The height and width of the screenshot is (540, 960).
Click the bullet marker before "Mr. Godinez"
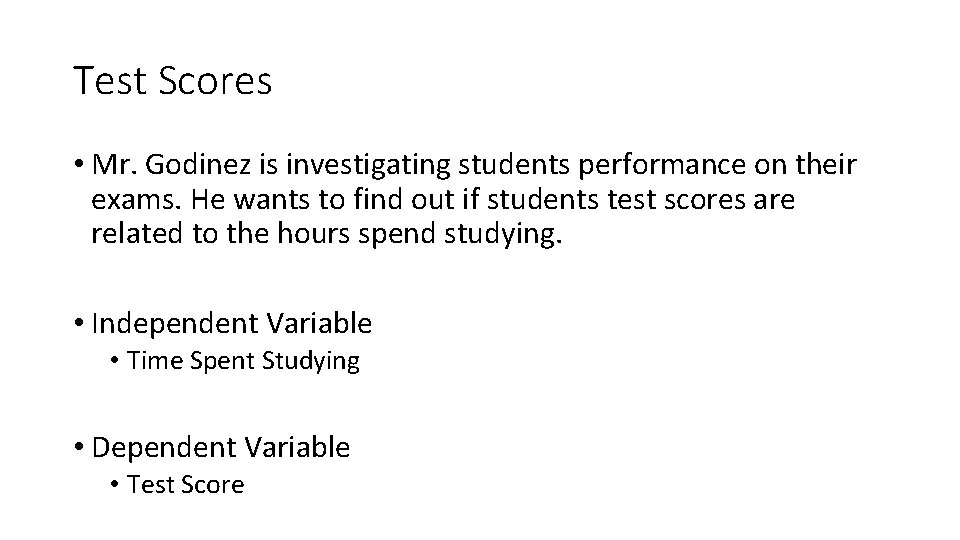click(x=78, y=163)
